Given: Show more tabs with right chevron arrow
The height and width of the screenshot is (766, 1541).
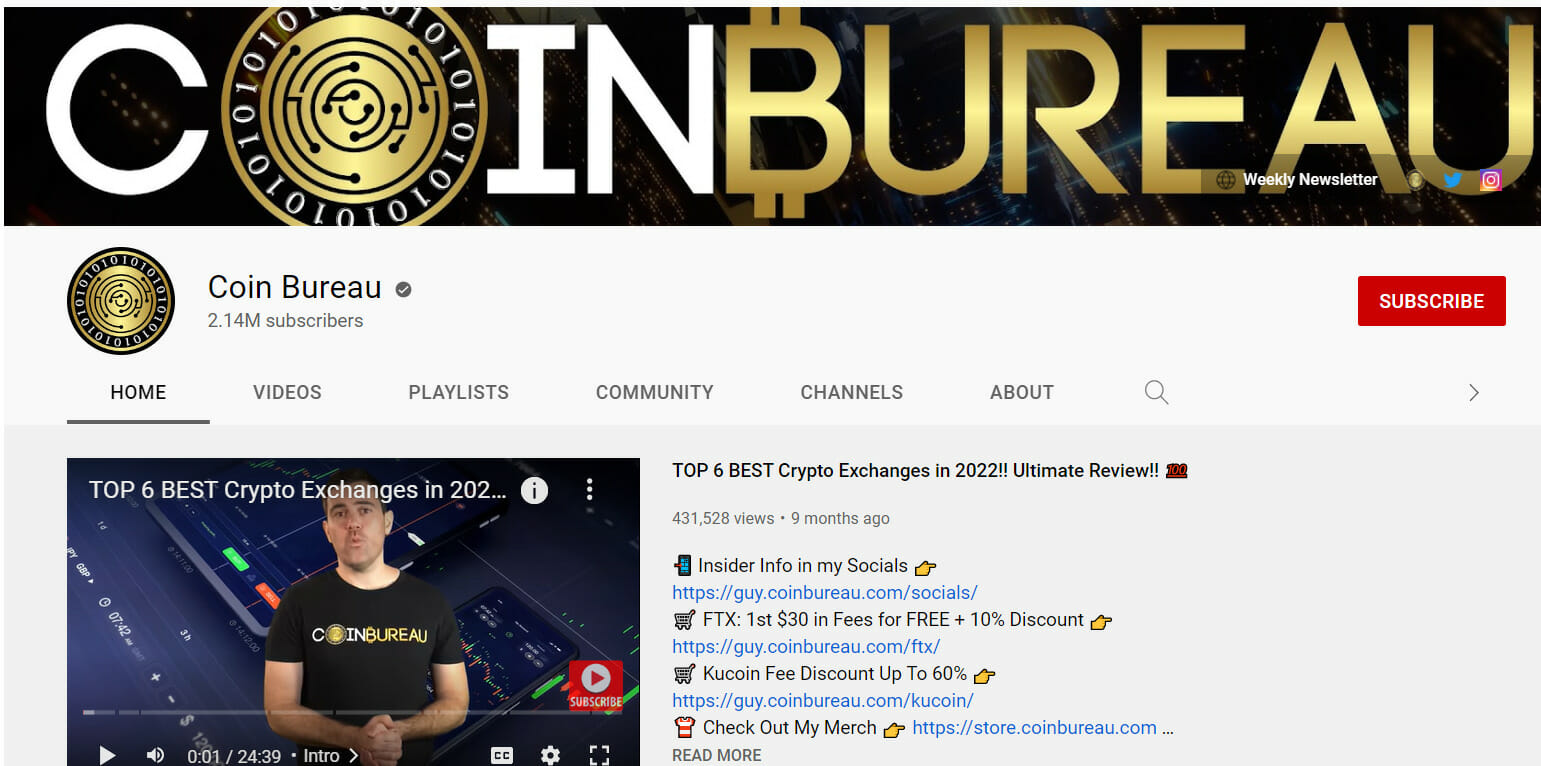Looking at the screenshot, I should 1473,392.
